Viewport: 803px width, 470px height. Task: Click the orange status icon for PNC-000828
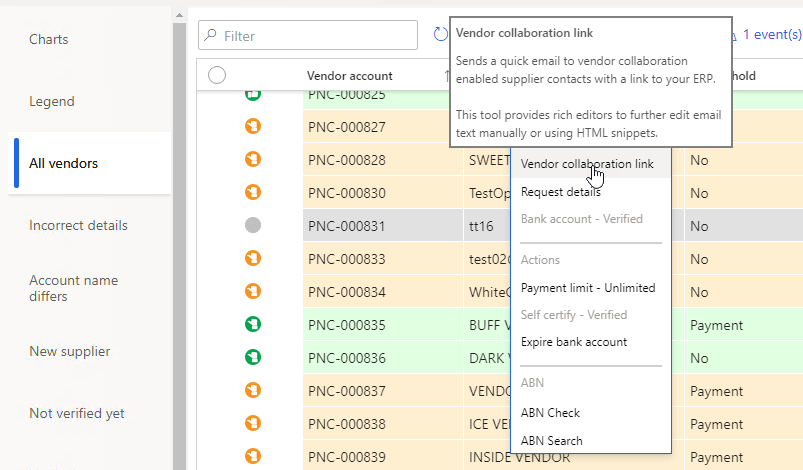pos(253,159)
